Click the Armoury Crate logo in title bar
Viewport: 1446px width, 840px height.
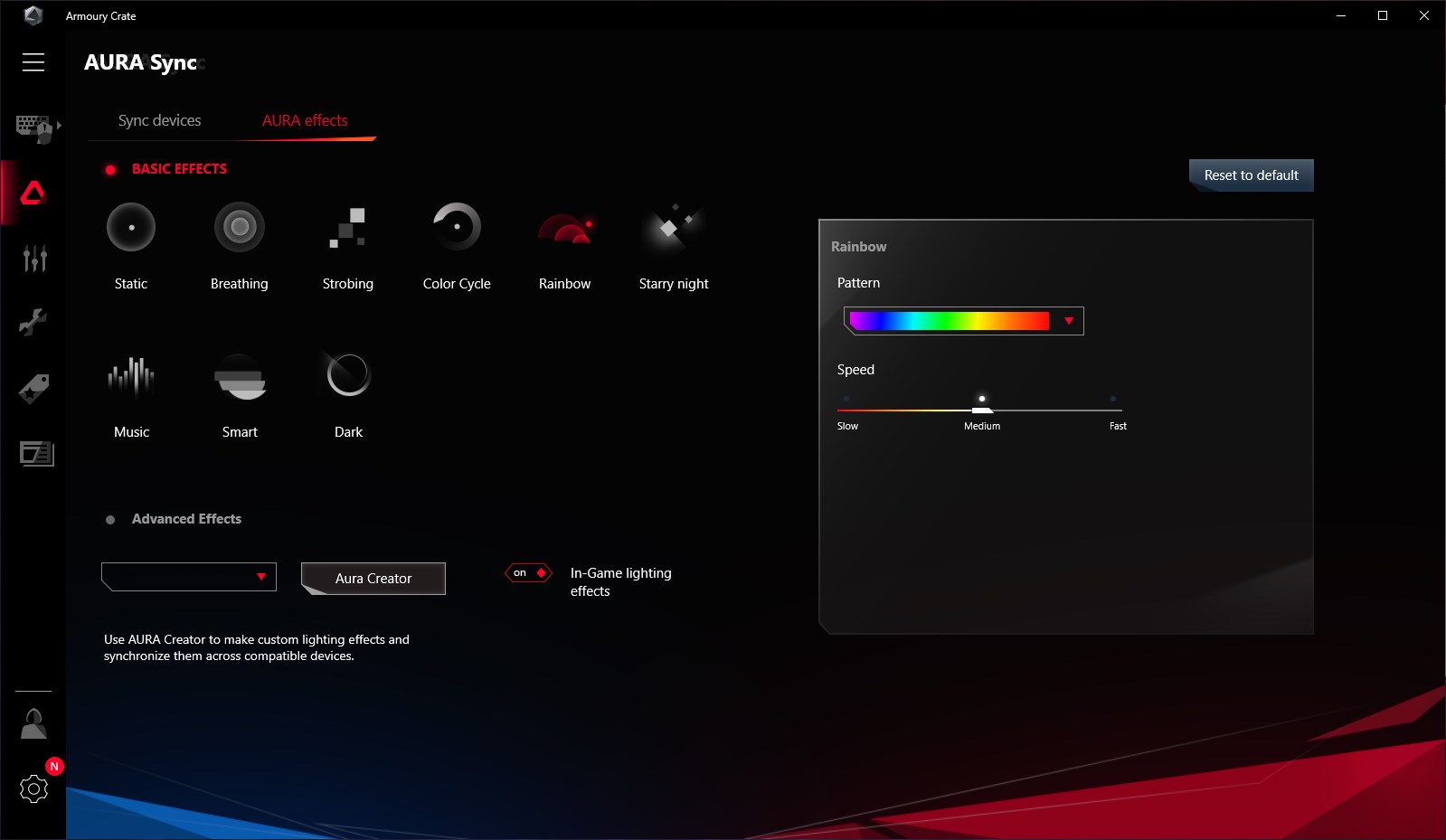33,15
